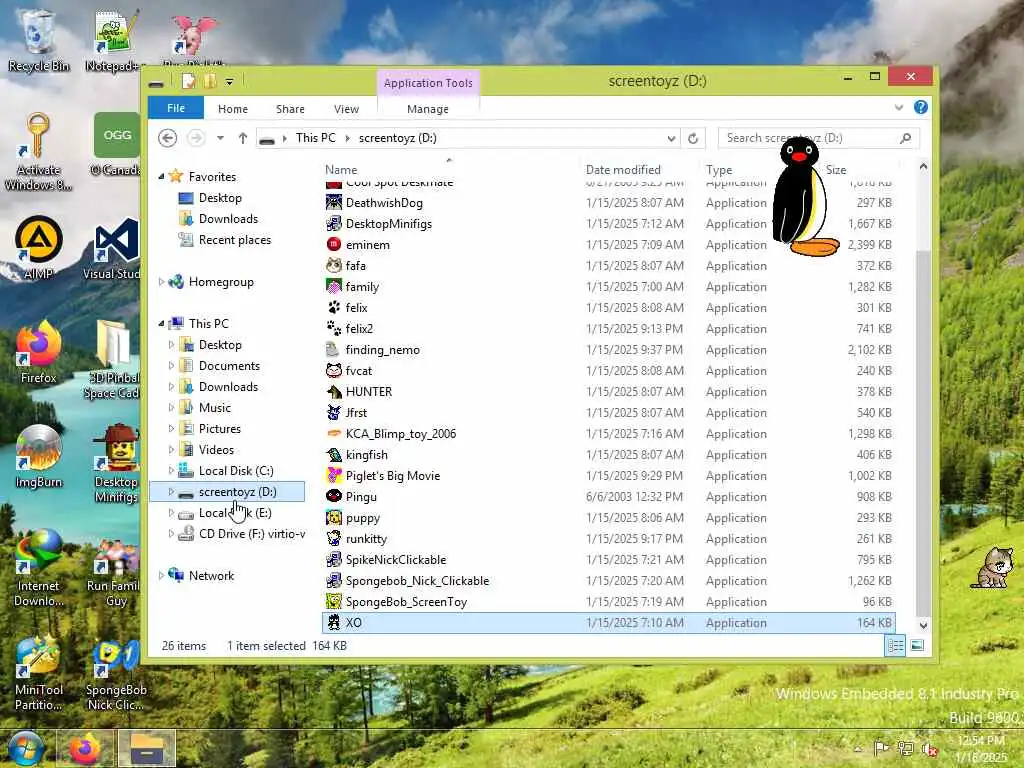Open the Explorer help icon
This screenshot has height=768, width=1024.
click(921, 107)
